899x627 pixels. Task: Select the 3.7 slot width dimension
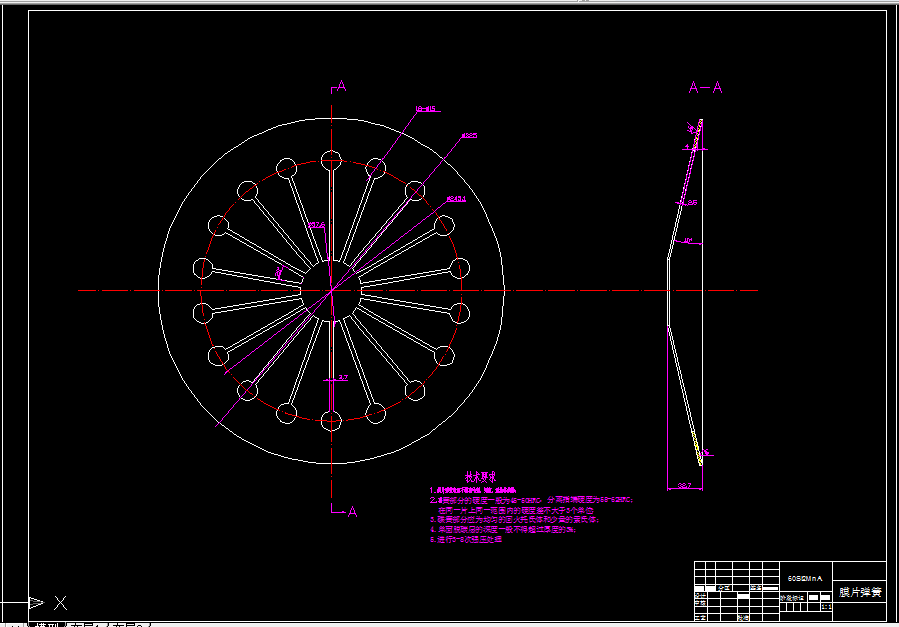[x=343, y=377]
